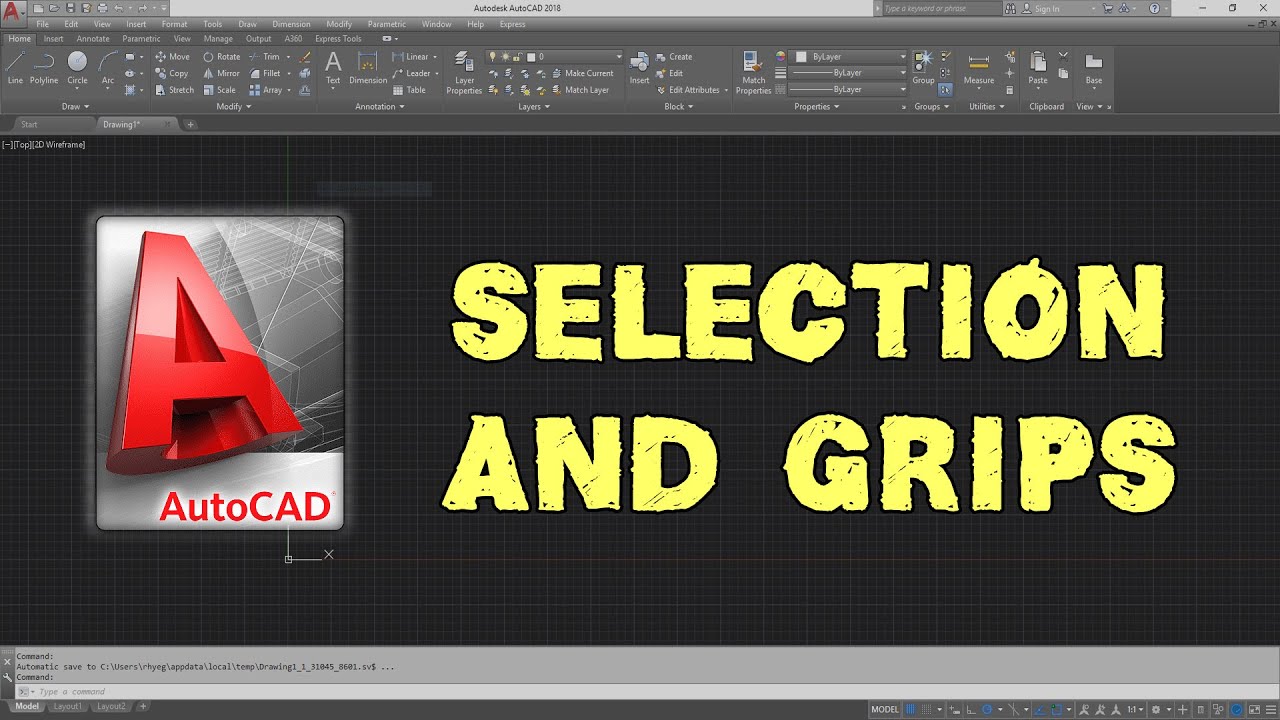Screen dimensions: 1280x720
Task: Switch to the Layout1 tab
Action: (68, 706)
